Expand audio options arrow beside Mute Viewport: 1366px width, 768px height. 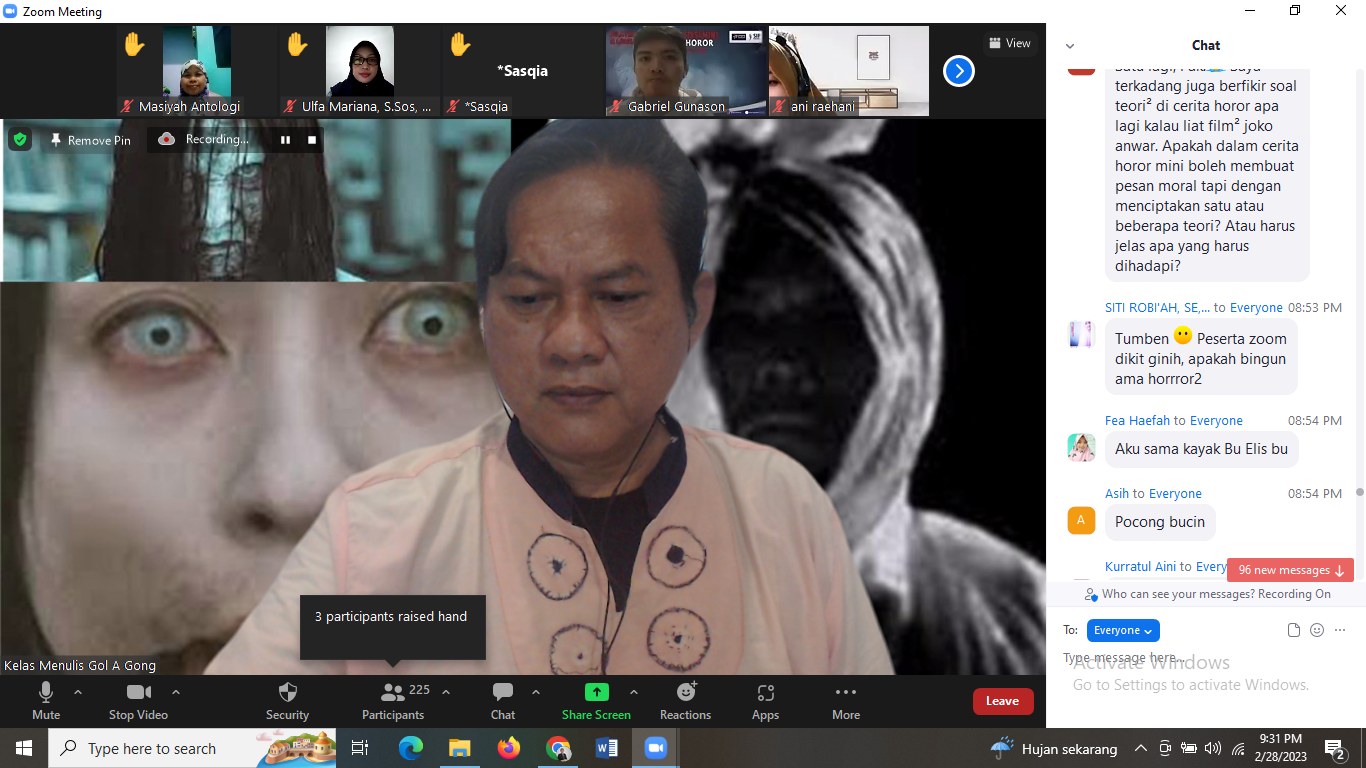[x=78, y=692]
